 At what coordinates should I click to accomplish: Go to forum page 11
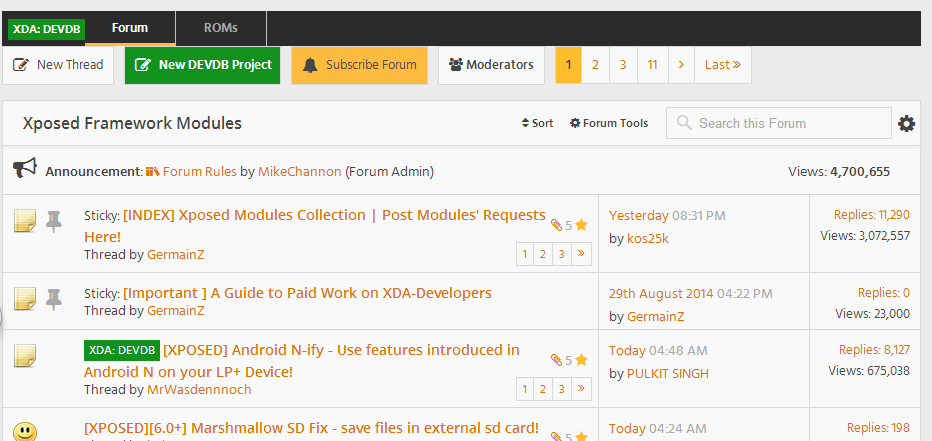pyautogui.click(x=653, y=65)
